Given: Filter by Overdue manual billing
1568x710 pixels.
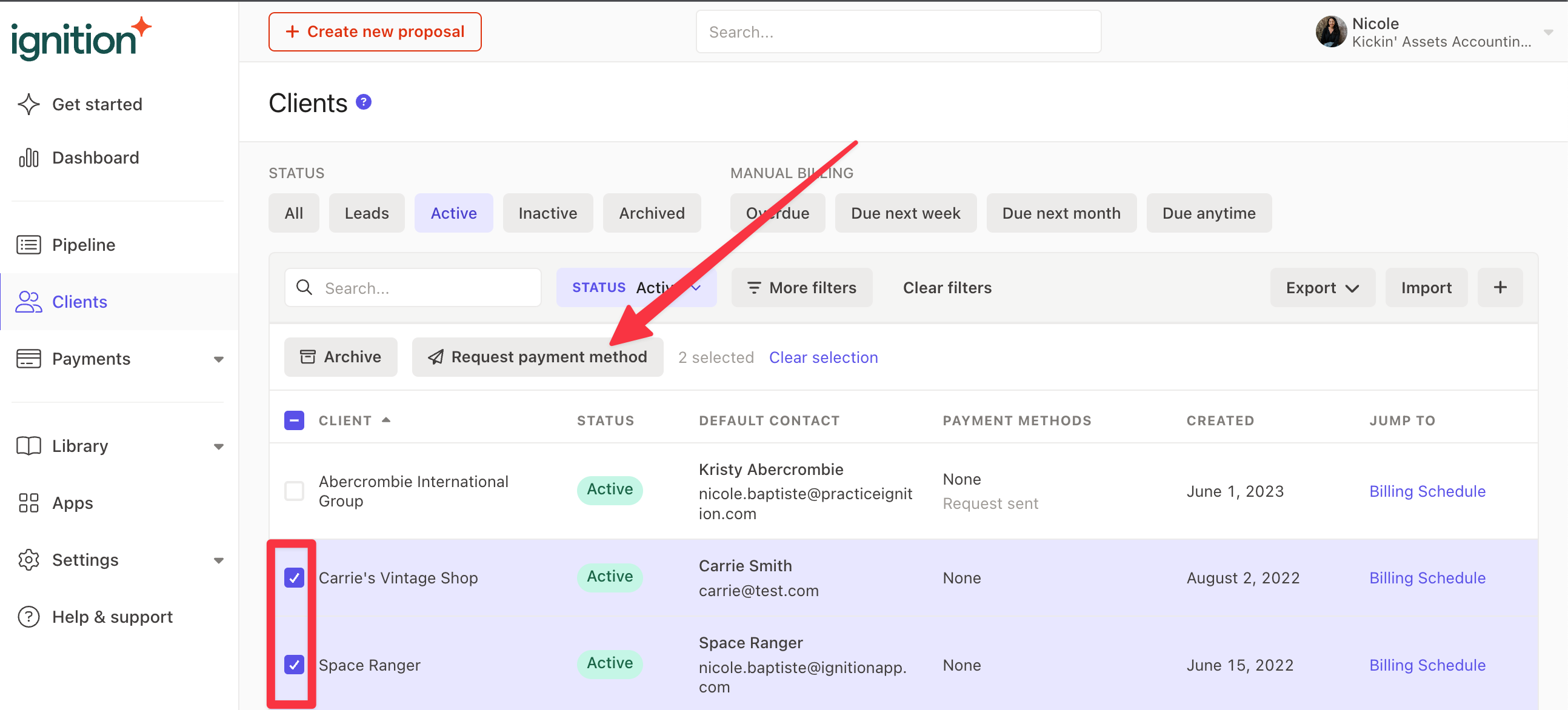Looking at the screenshot, I should coord(777,213).
